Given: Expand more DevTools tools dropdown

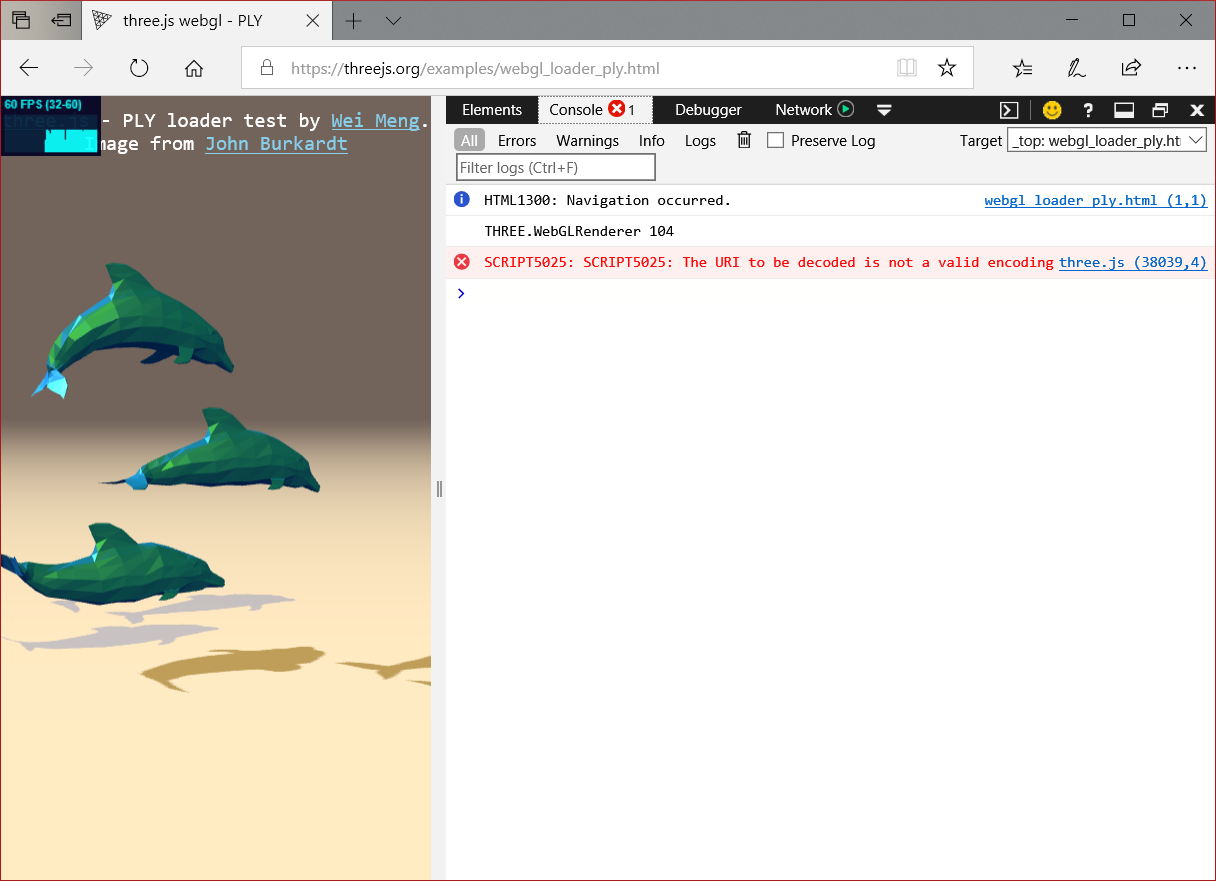Looking at the screenshot, I should (884, 110).
